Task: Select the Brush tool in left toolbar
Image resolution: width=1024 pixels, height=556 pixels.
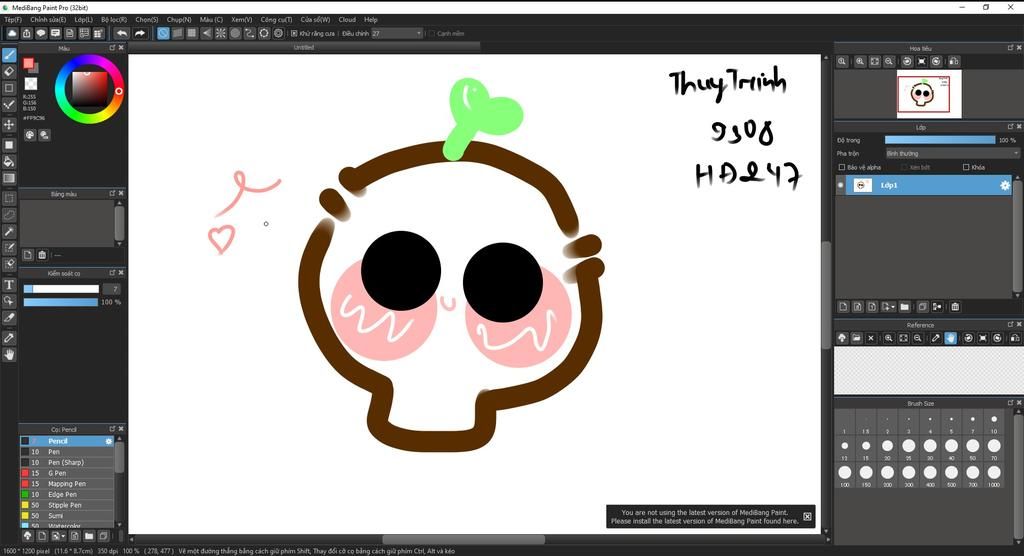Action: pyautogui.click(x=9, y=55)
